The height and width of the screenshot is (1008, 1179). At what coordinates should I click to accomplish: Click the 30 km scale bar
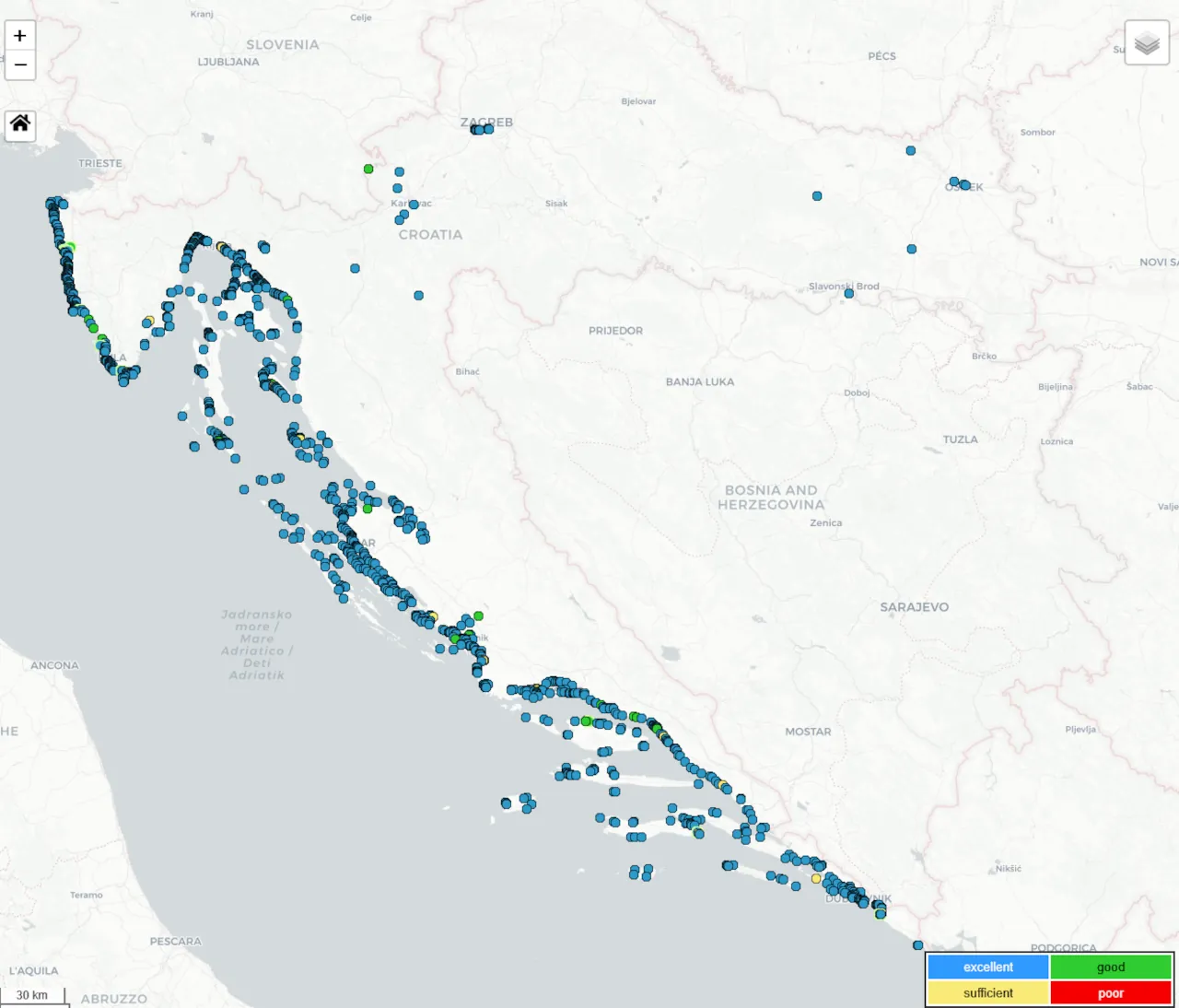(34, 996)
